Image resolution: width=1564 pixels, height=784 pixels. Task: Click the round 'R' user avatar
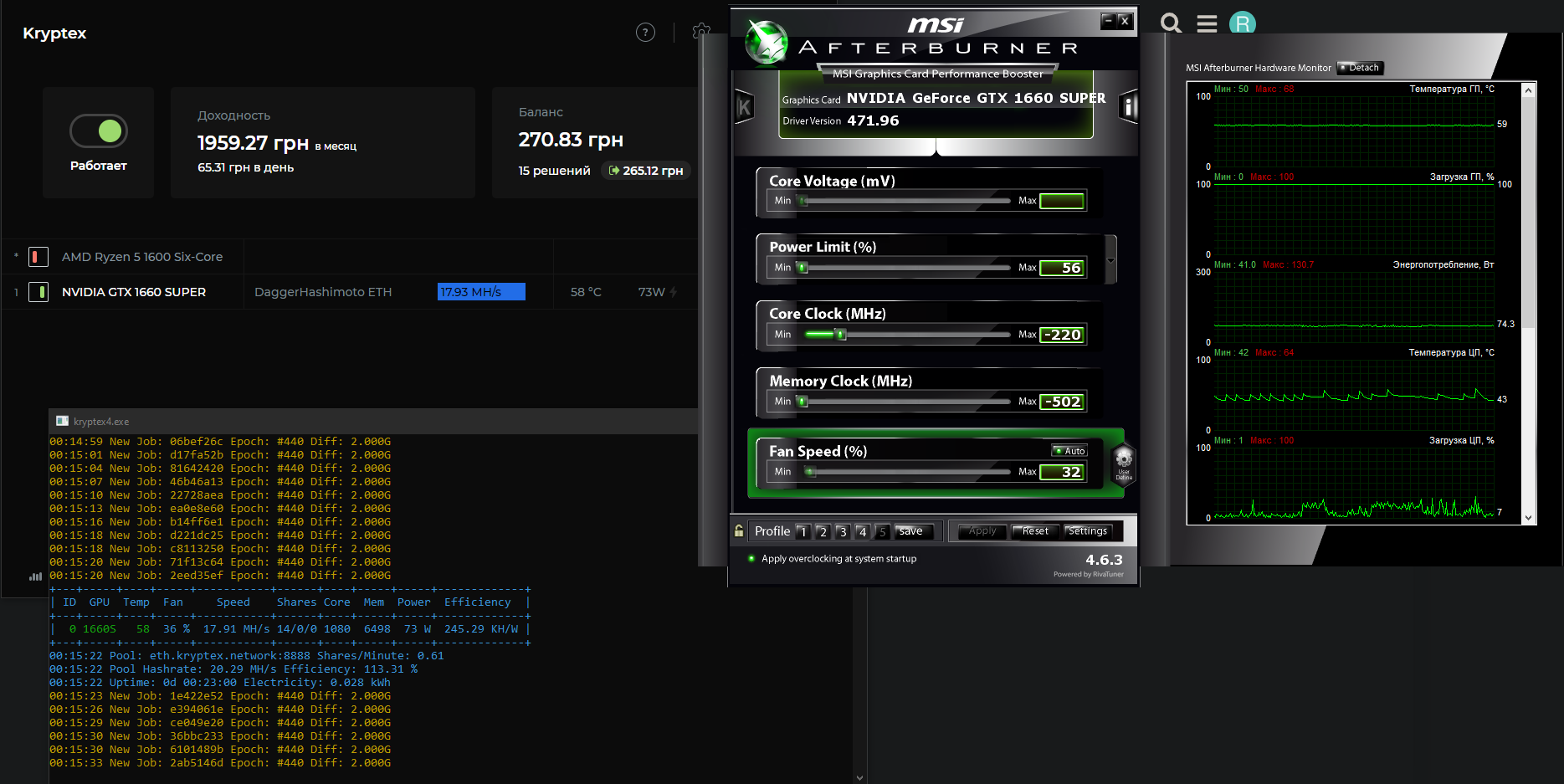tap(1242, 23)
